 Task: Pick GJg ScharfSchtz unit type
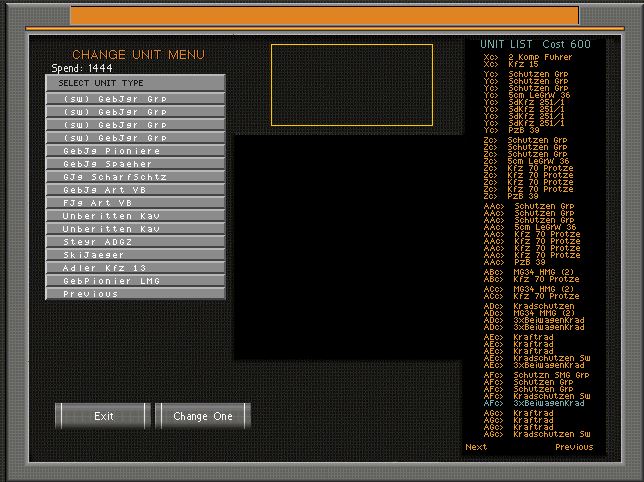click(135, 177)
